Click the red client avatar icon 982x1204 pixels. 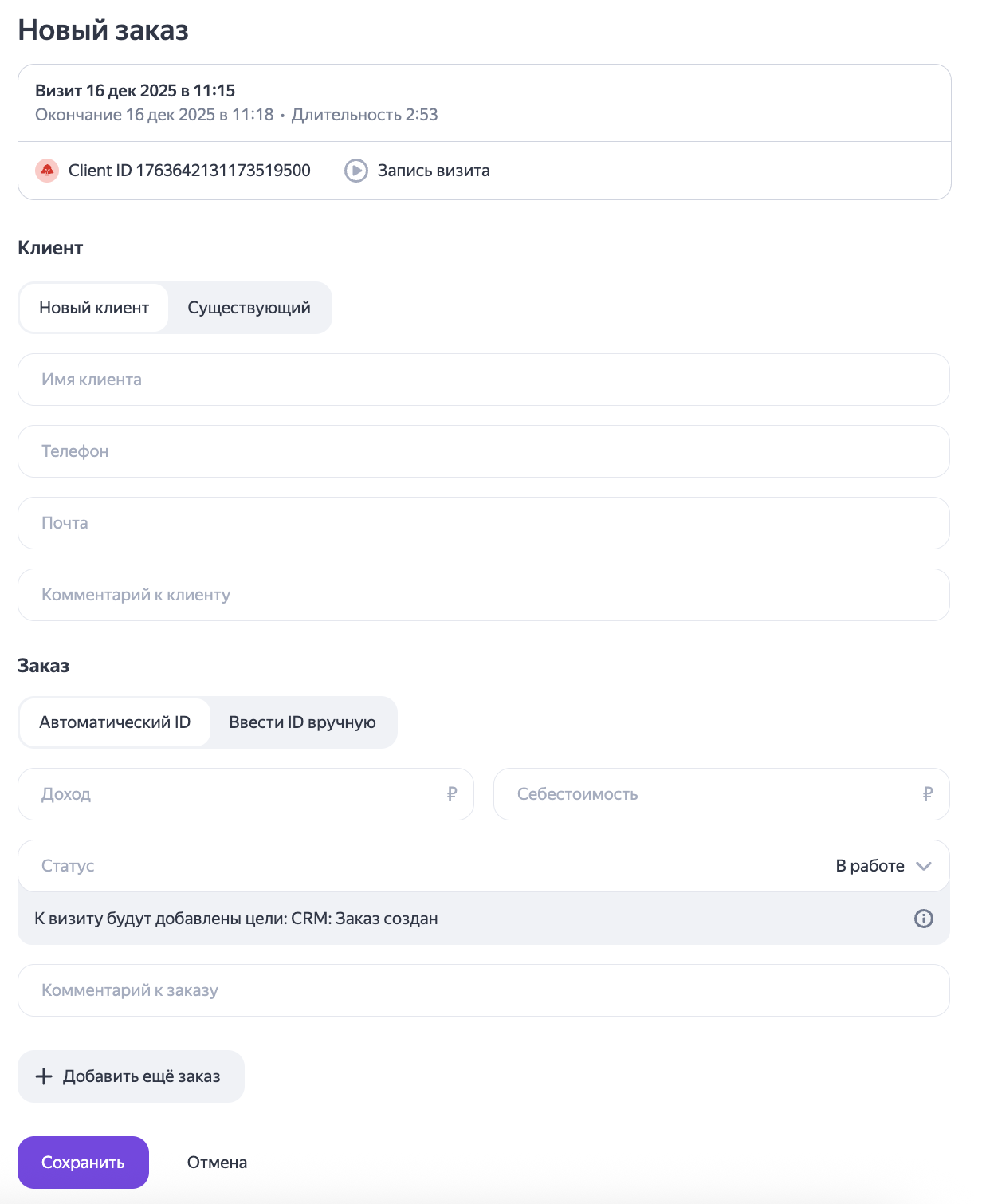(47, 171)
